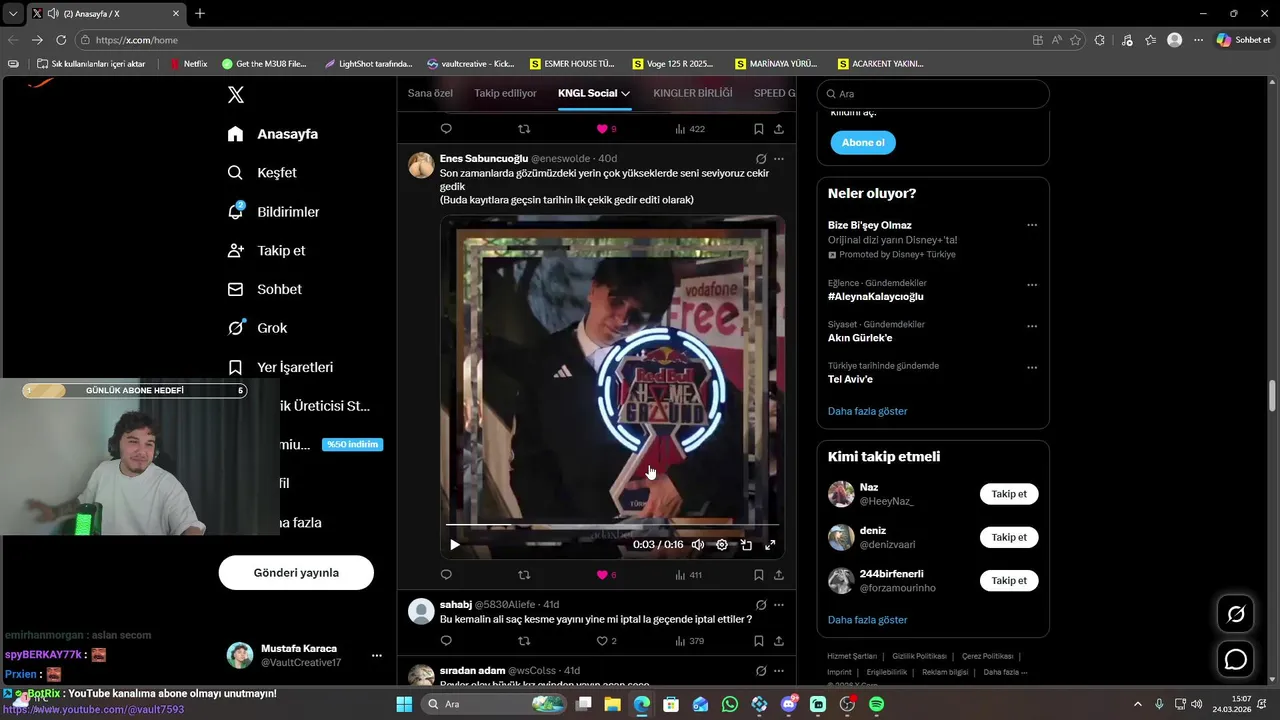Enter video fullscreen mode

(770, 545)
